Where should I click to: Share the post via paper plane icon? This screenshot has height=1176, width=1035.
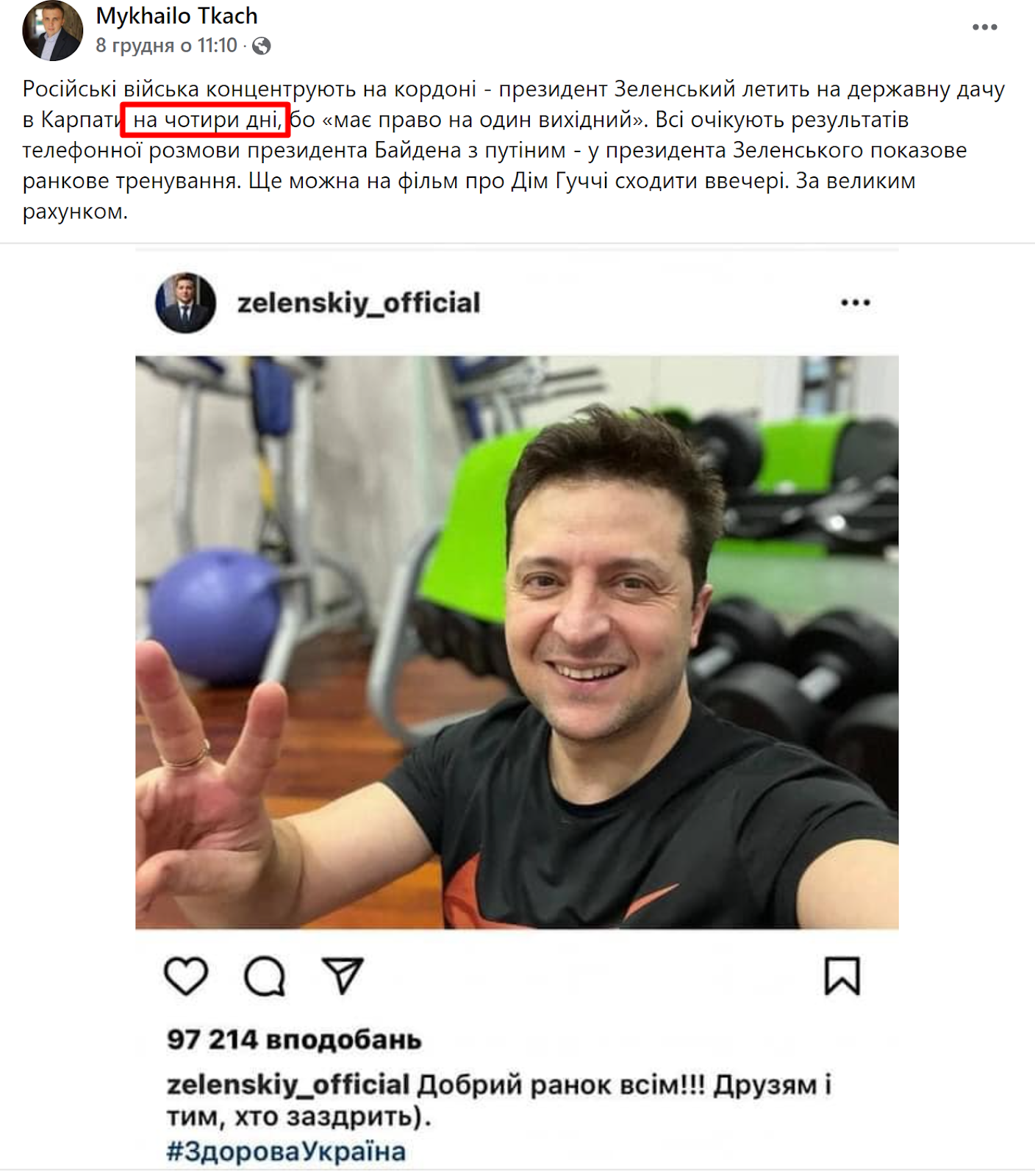(343, 976)
